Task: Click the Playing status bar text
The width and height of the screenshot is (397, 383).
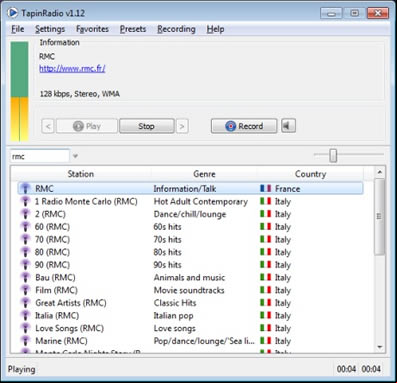Action: coord(21,369)
